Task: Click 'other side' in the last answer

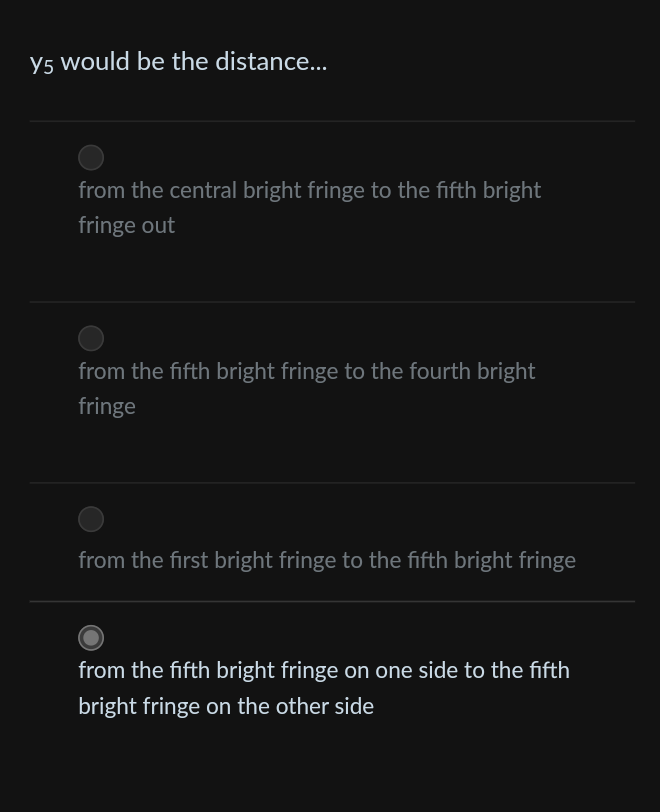Action: tap(325, 706)
